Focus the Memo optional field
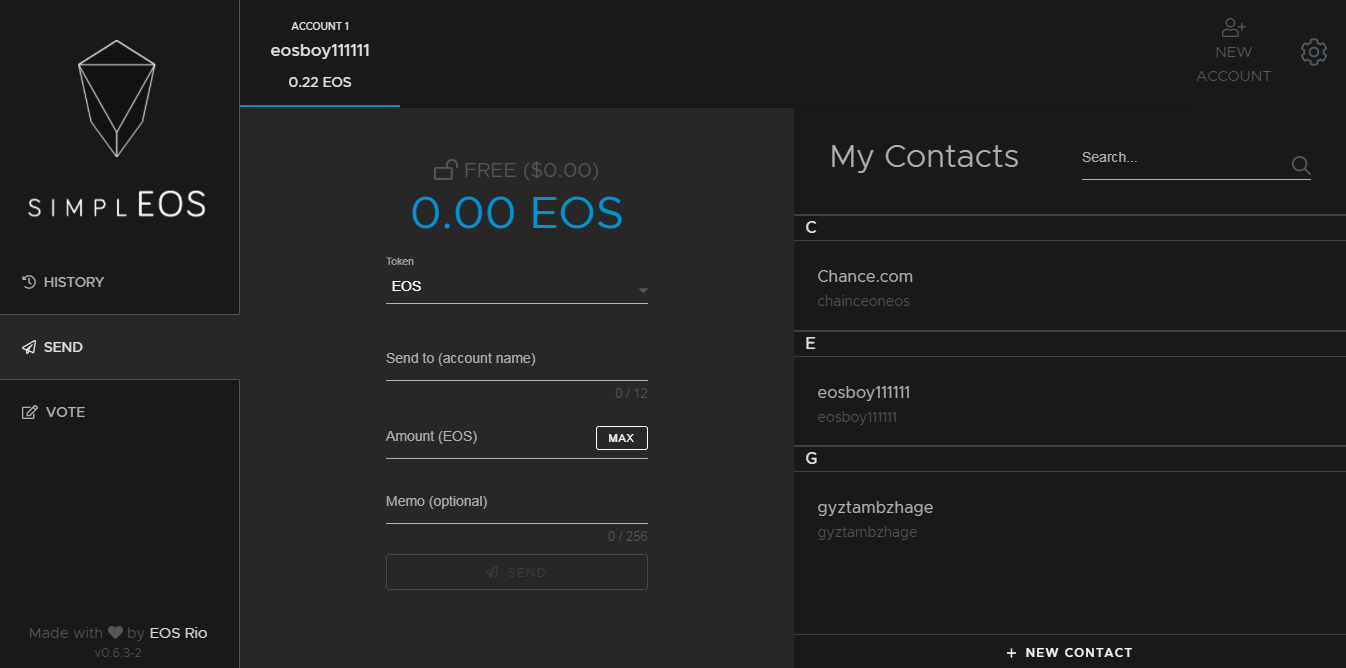The width and height of the screenshot is (1346, 668). point(516,503)
